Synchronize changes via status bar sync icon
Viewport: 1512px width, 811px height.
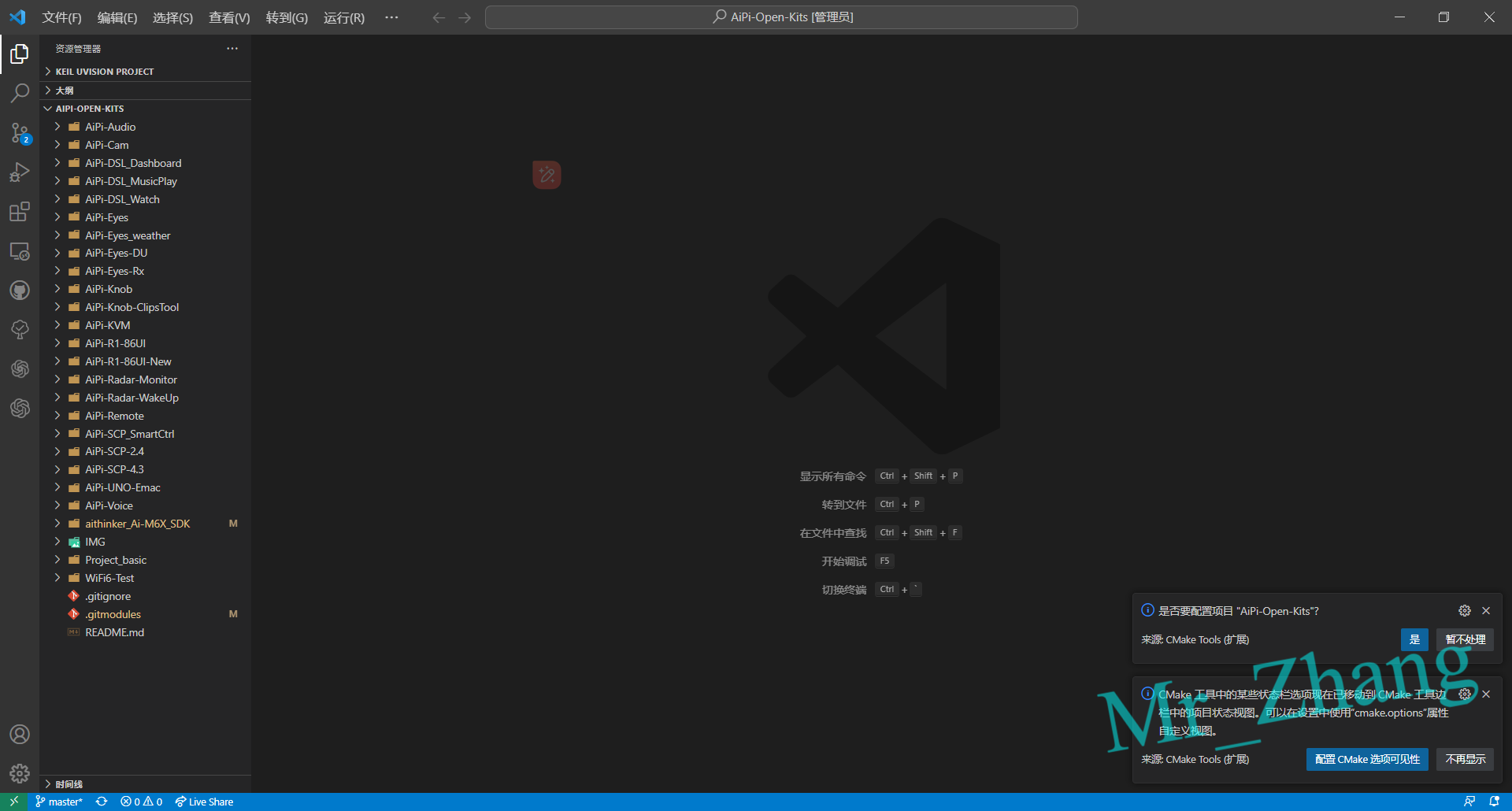coord(102,802)
